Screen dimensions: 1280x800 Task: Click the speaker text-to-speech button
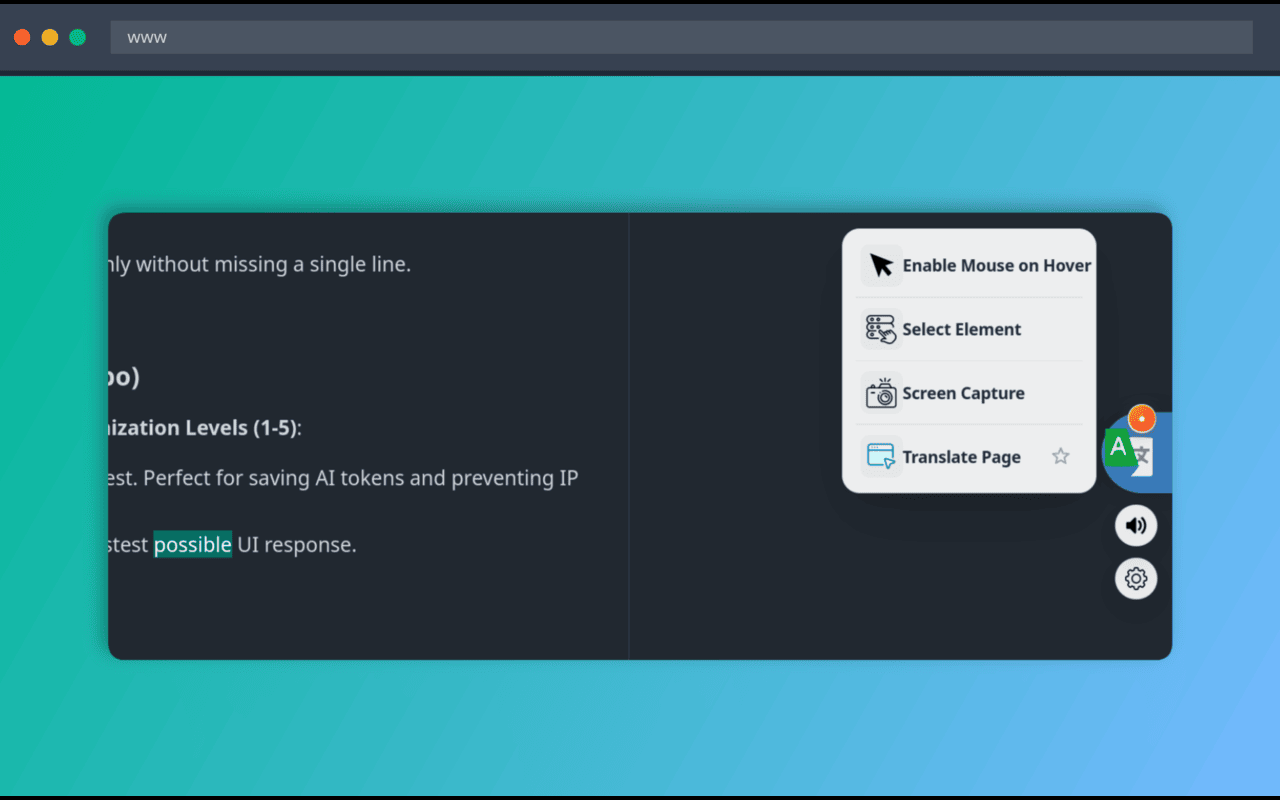tap(1136, 525)
